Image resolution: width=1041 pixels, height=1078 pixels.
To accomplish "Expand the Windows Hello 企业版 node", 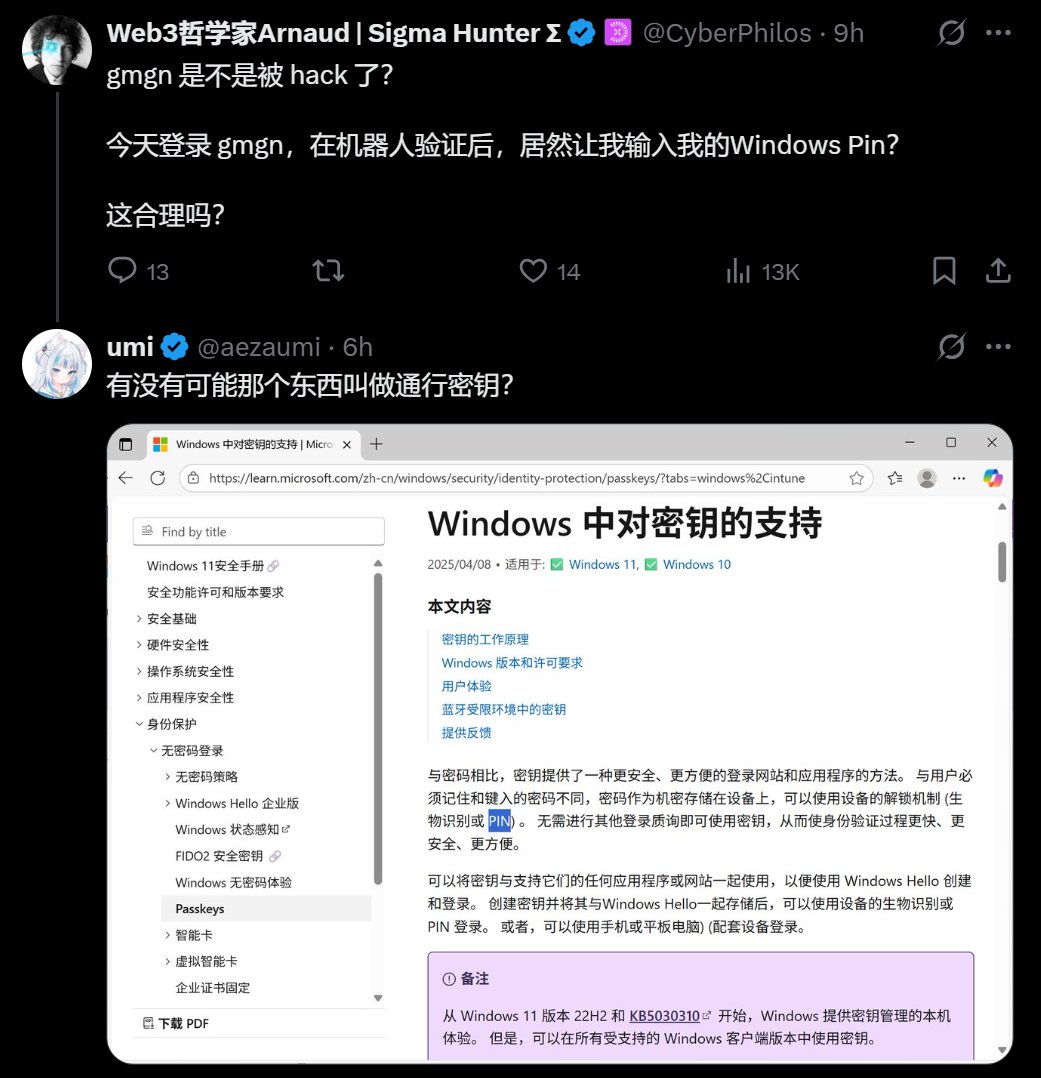I will (167, 803).
